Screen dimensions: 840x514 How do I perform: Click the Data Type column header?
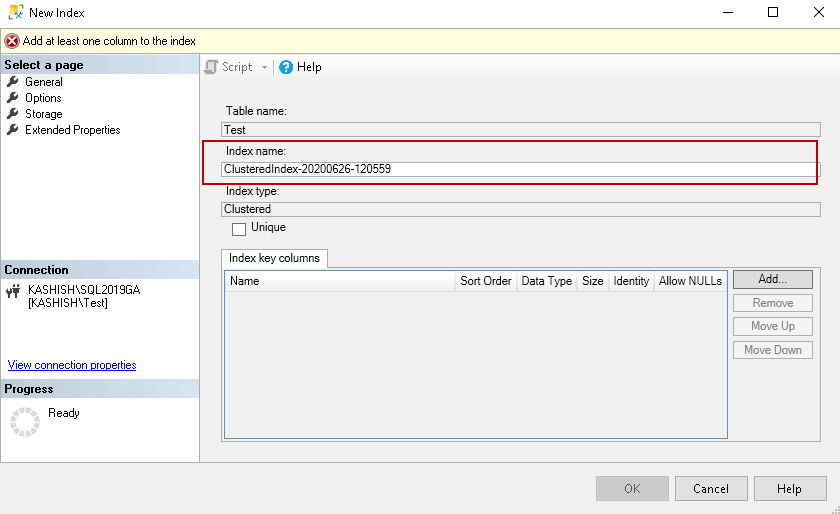pyautogui.click(x=547, y=281)
